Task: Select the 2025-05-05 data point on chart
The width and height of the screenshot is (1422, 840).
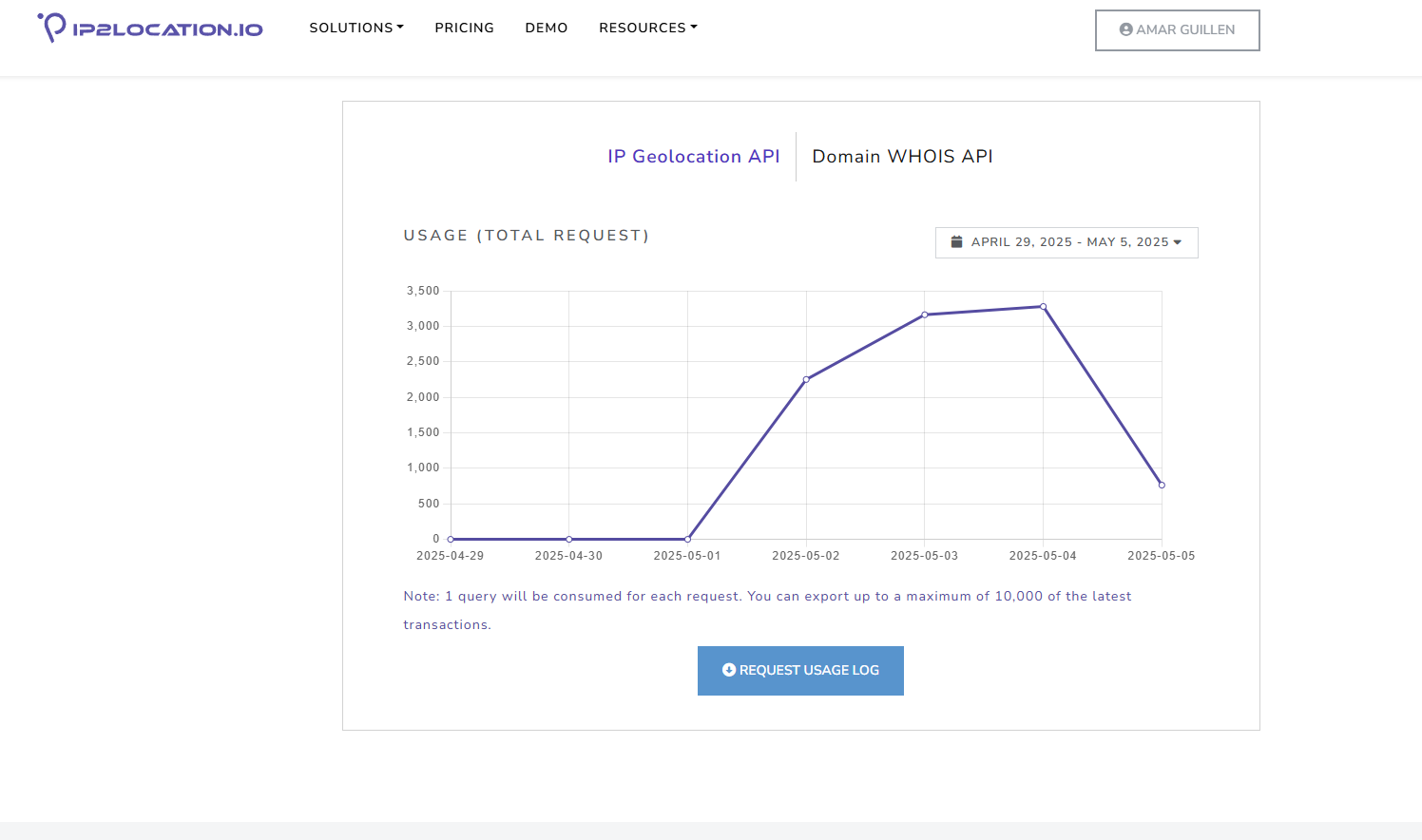Action: point(1162,485)
